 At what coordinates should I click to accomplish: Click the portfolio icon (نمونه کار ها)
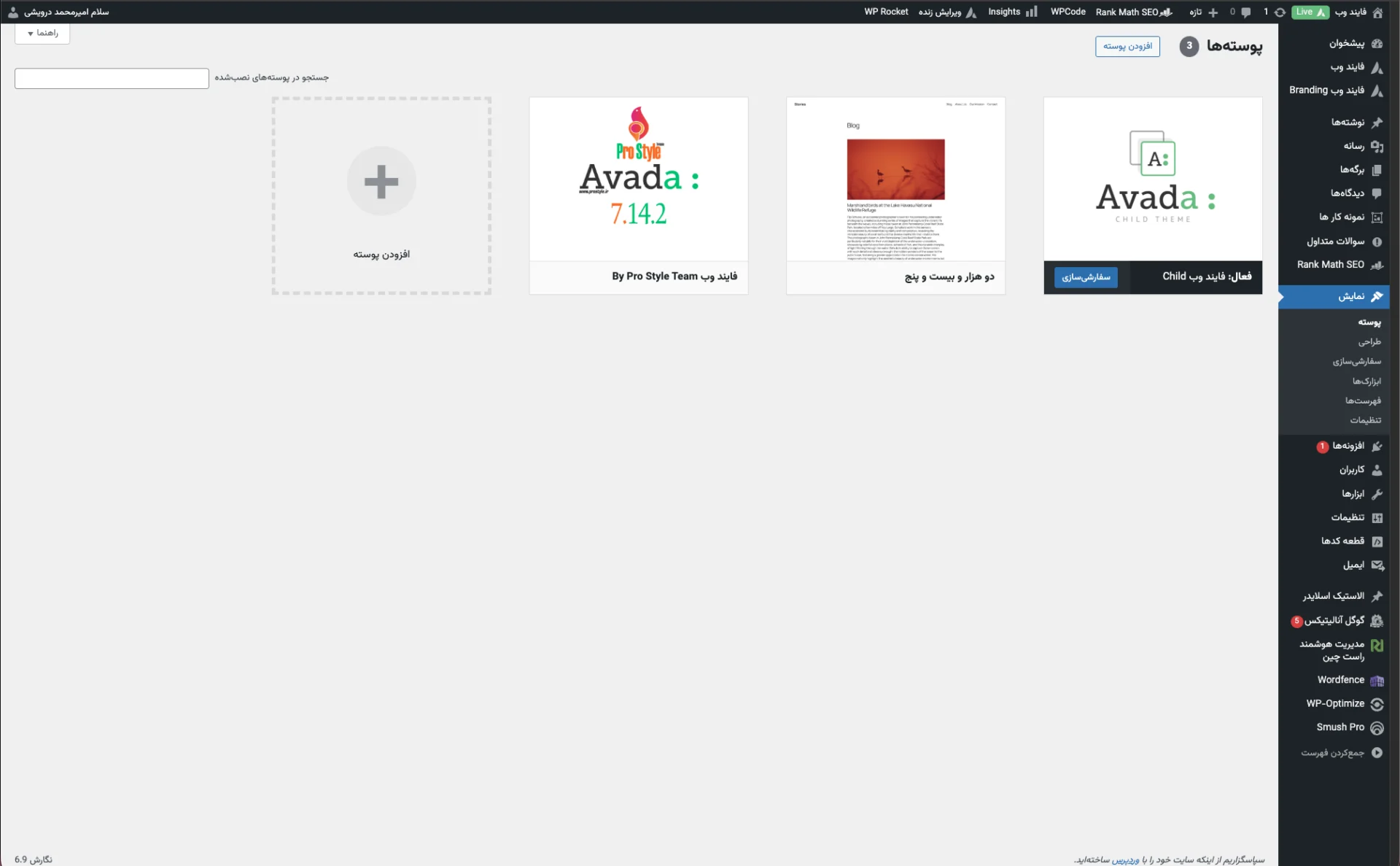[x=1377, y=217]
